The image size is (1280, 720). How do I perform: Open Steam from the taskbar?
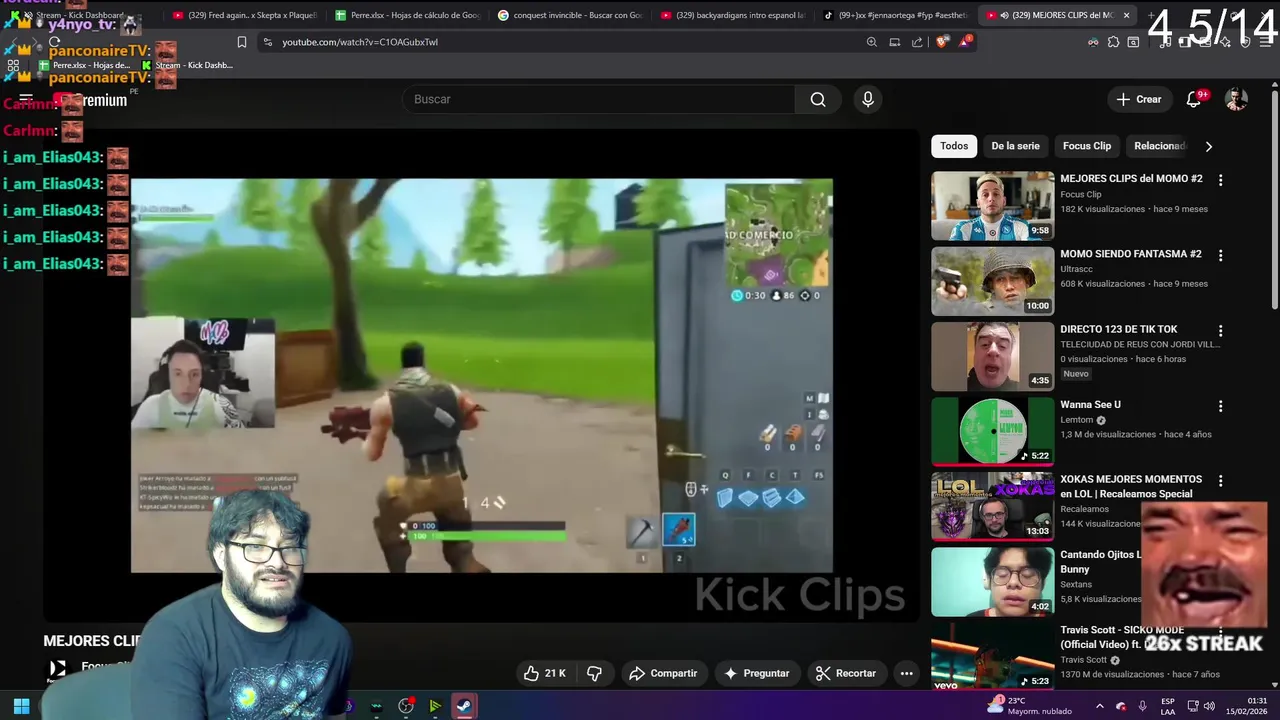pyautogui.click(x=464, y=706)
